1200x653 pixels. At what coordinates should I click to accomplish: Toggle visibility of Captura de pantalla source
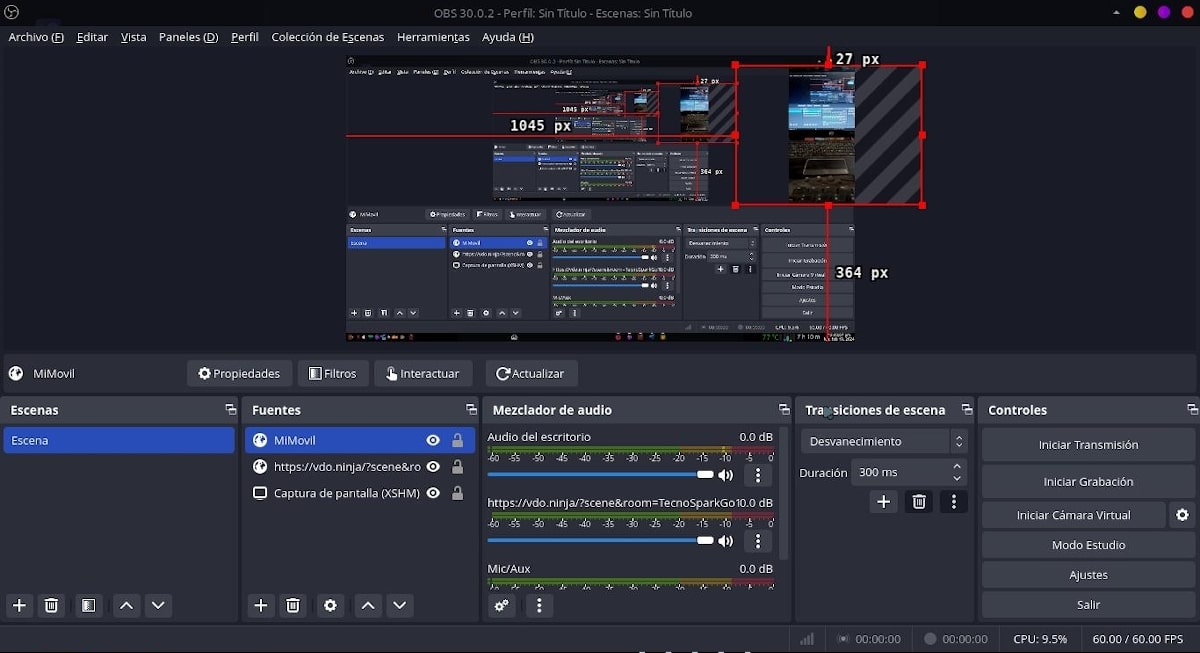click(433, 493)
